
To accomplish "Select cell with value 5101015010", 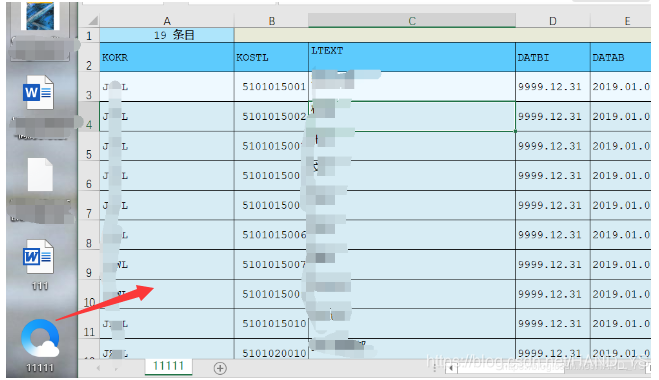I will coord(272,324).
